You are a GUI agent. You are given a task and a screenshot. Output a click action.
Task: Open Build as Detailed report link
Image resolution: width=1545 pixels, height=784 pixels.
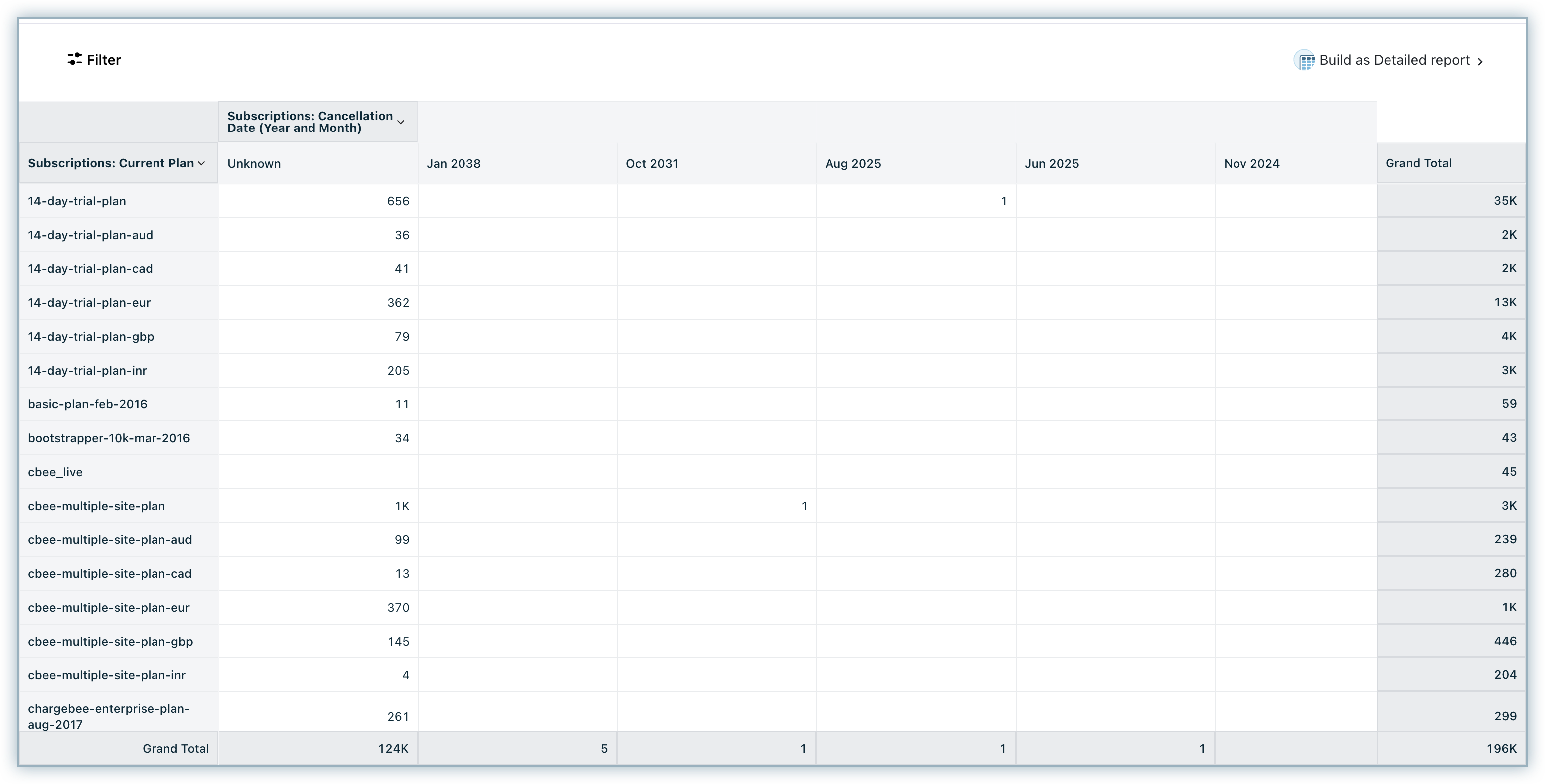tap(1394, 61)
